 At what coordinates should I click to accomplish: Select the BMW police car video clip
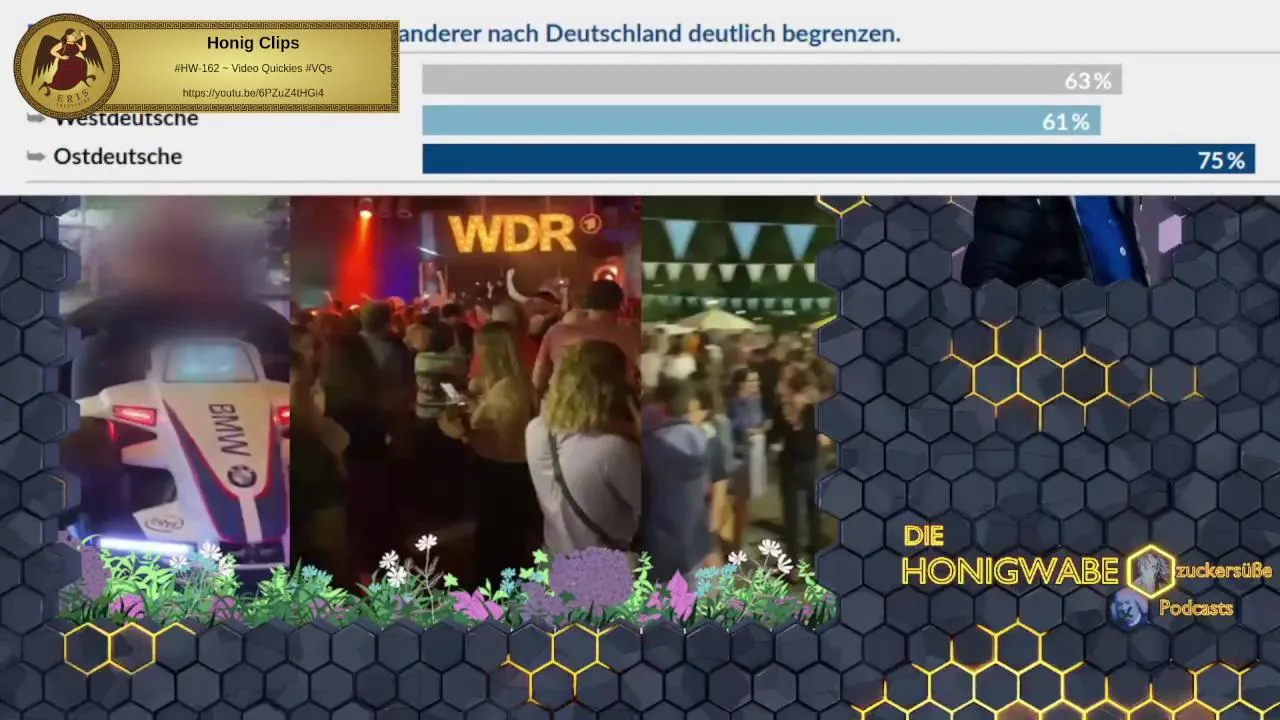pos(174,385)
